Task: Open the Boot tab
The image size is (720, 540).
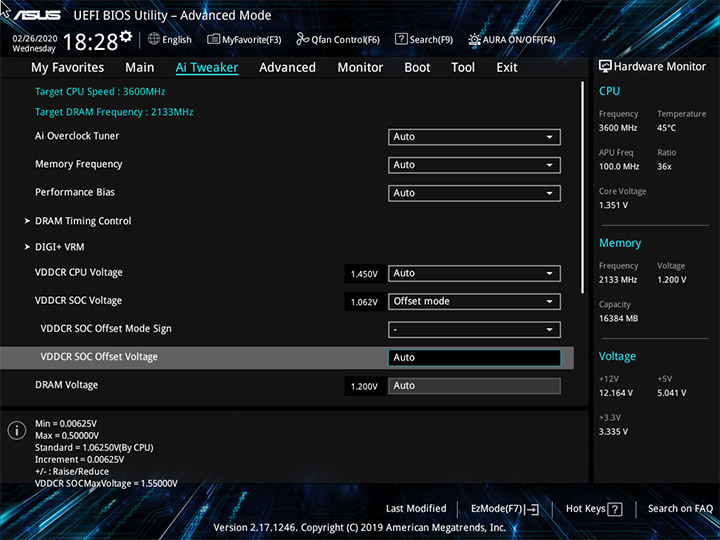Action: coord(417,68)
